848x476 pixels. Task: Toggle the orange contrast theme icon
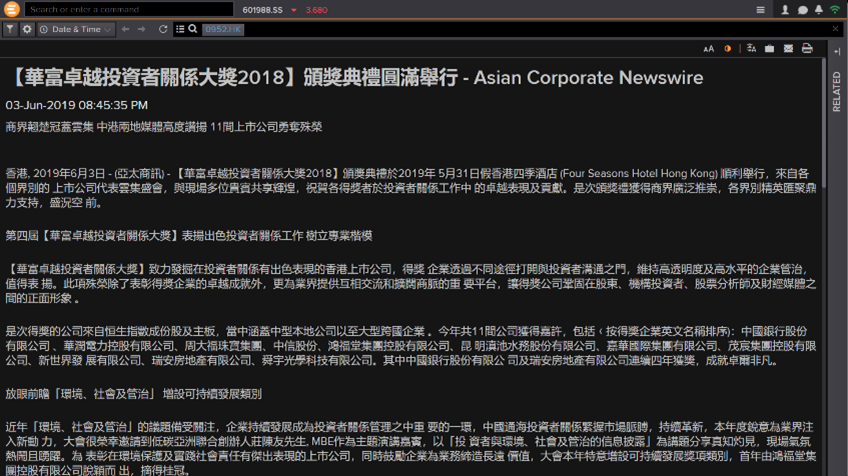pos(728,49)
